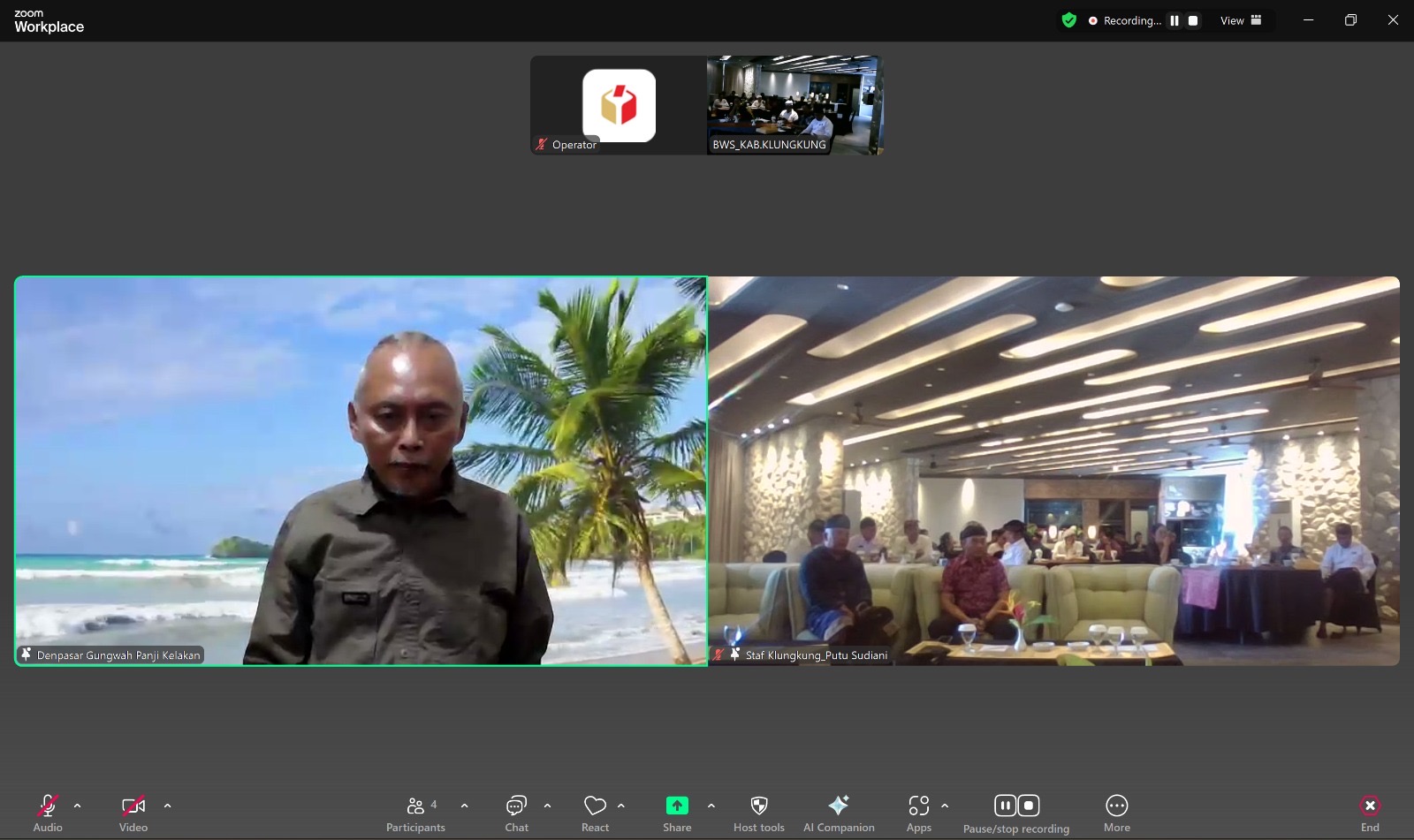Expand audio settings arrow next to Audio
The width and height of the screenshot is (1414, 840).
(78, 806)
